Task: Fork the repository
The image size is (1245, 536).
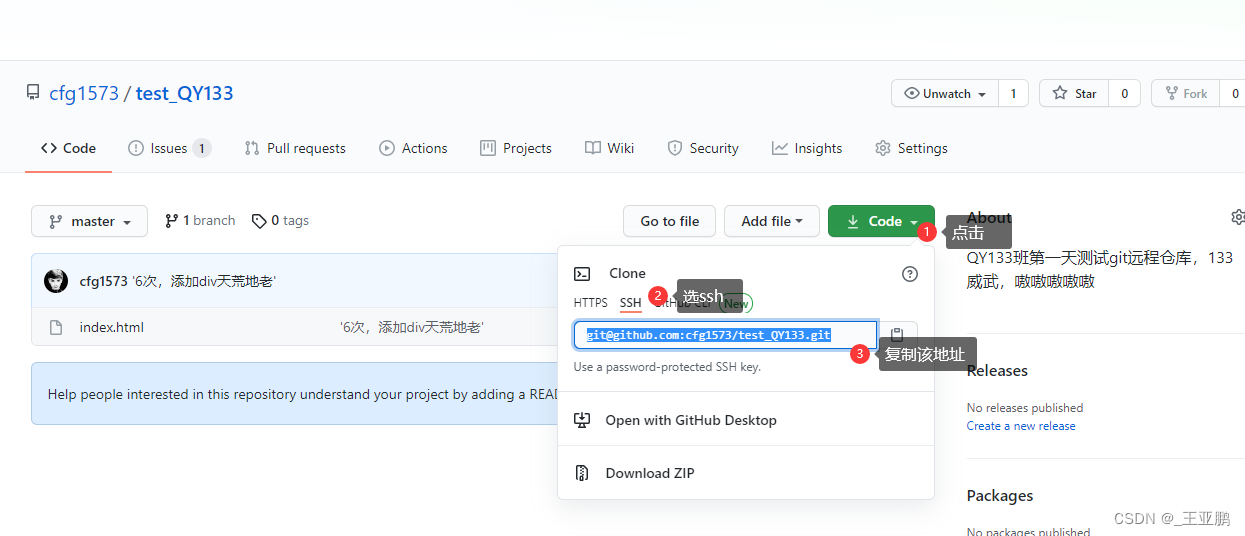Action: [x=1186, y=94]
